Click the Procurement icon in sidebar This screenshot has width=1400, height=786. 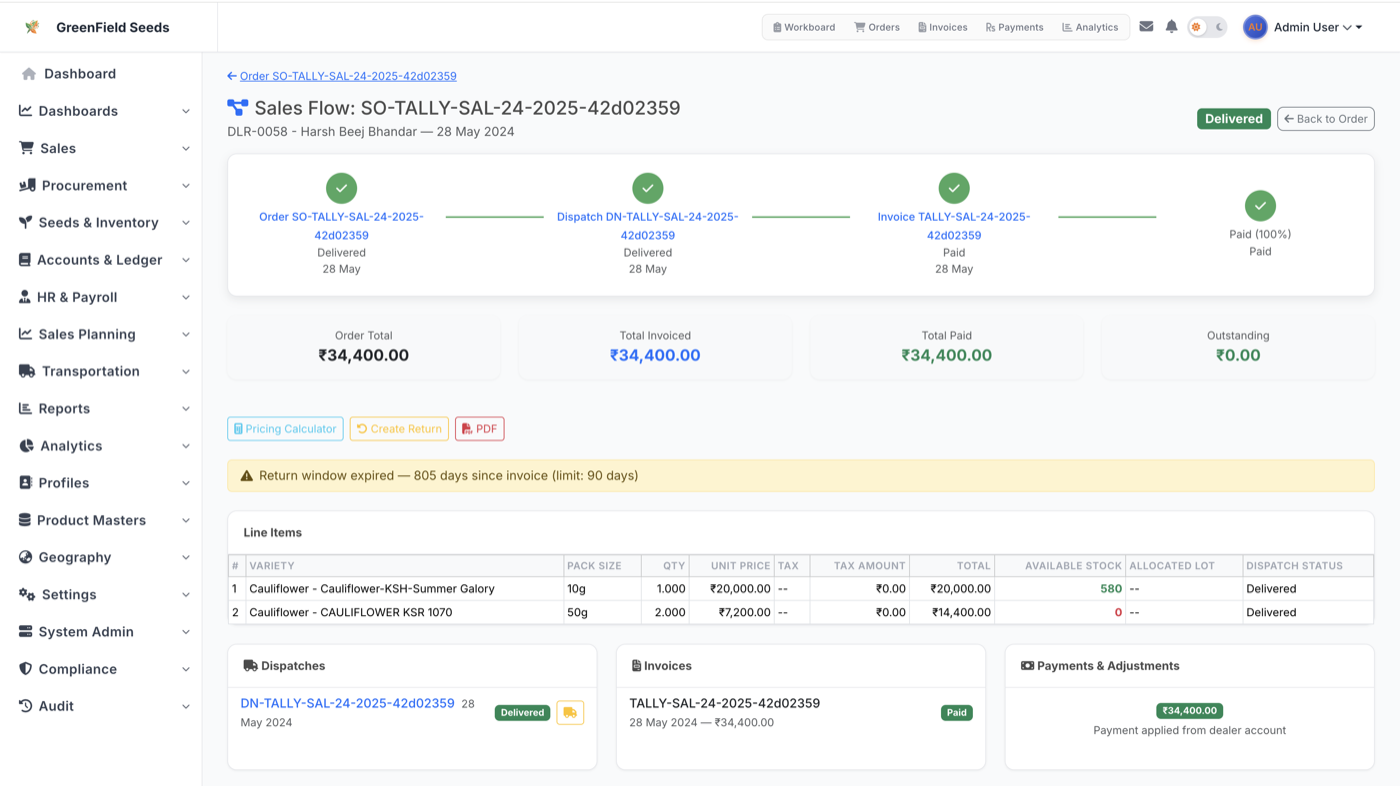tap(28, 185)
